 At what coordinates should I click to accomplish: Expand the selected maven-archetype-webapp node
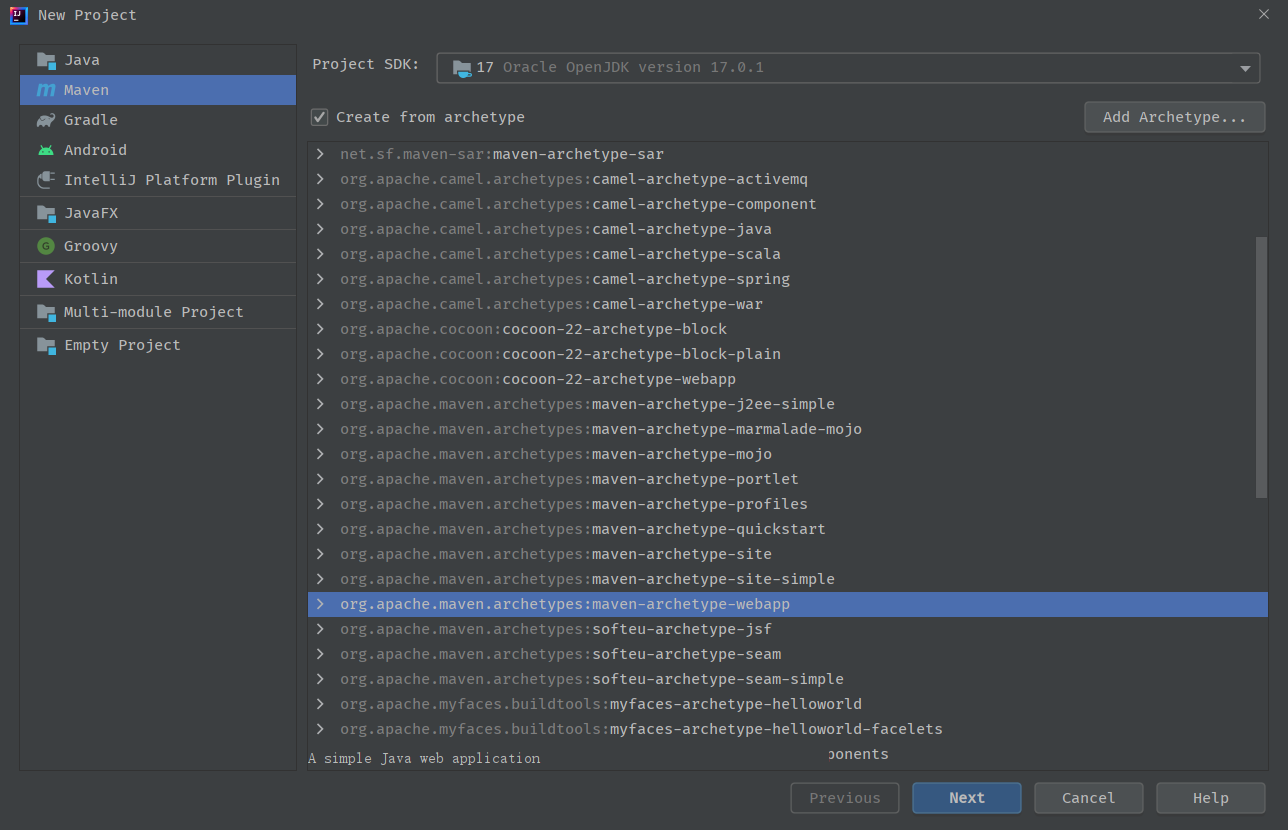point(320,604)
